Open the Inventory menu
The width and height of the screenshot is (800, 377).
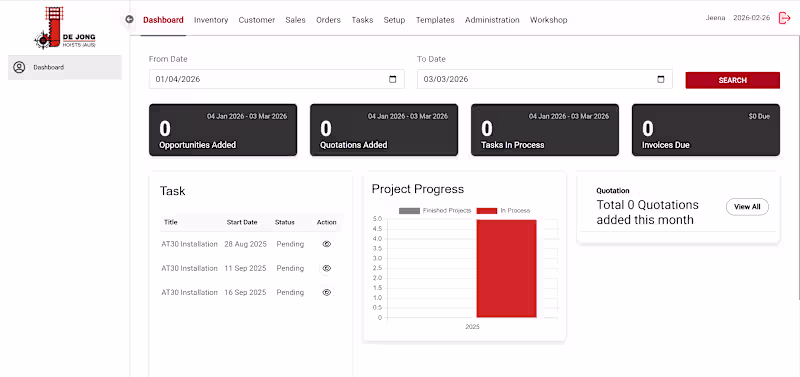coord(211,20)
